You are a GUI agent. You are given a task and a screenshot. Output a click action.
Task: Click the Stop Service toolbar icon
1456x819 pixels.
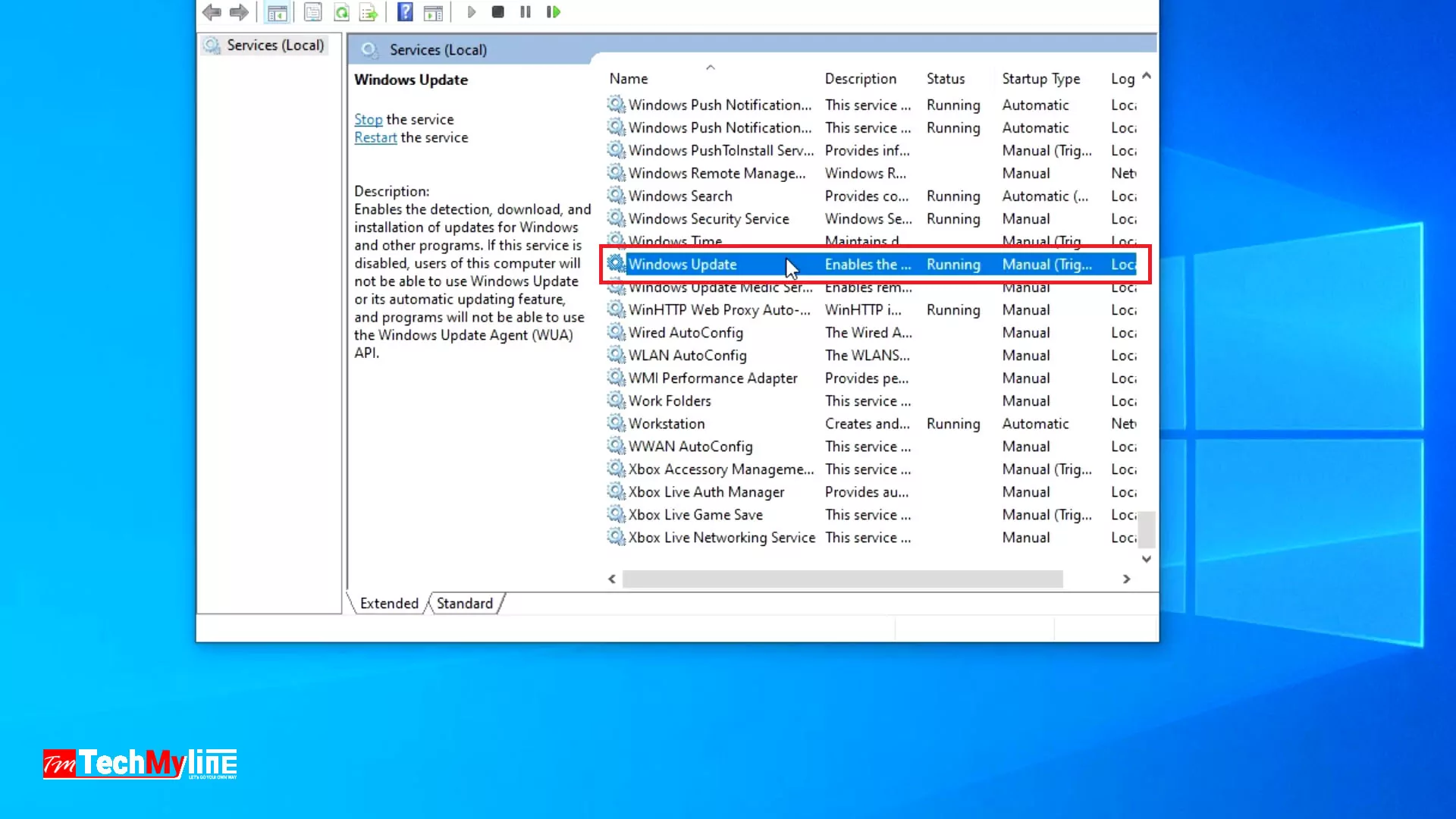(497, 12)
